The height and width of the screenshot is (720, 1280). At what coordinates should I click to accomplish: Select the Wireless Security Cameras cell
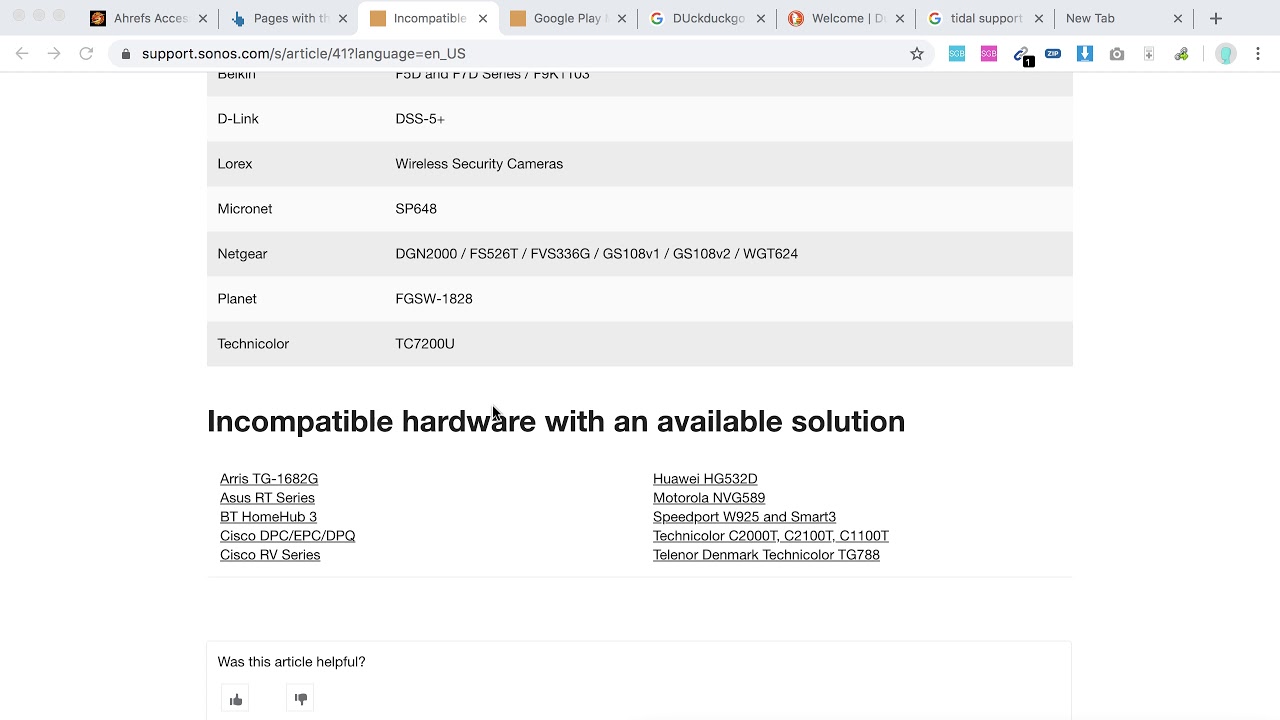pos(479,164)
